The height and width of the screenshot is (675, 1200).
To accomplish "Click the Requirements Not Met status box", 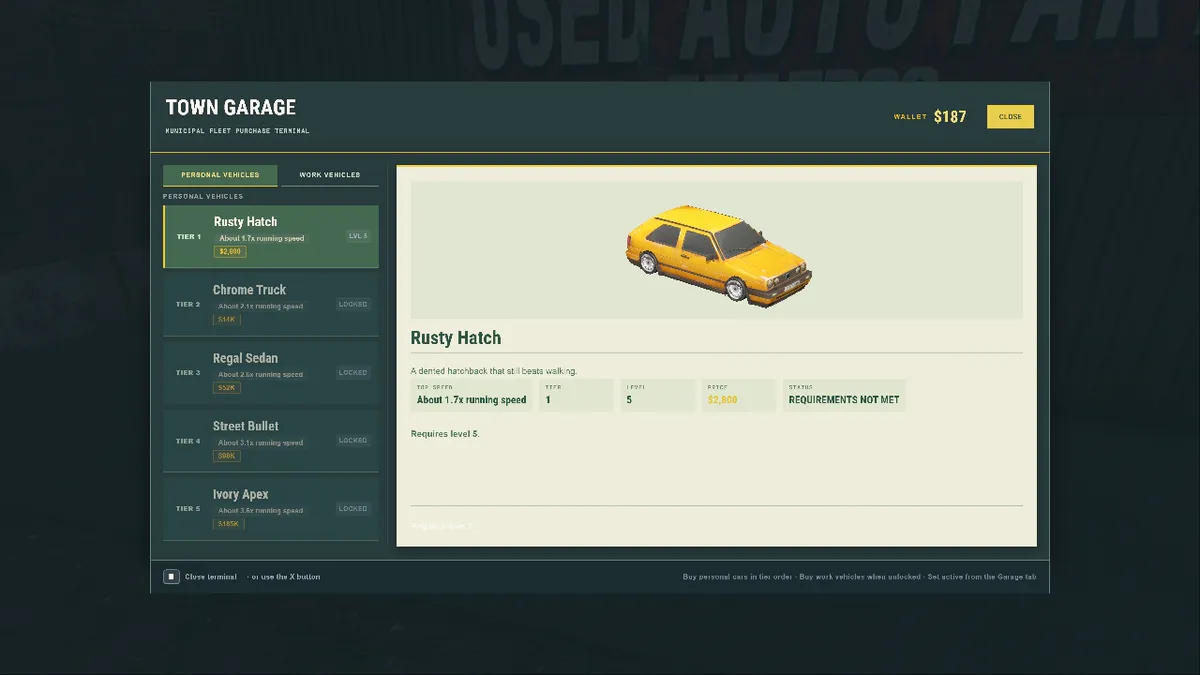I will click(x=844, y=395).
